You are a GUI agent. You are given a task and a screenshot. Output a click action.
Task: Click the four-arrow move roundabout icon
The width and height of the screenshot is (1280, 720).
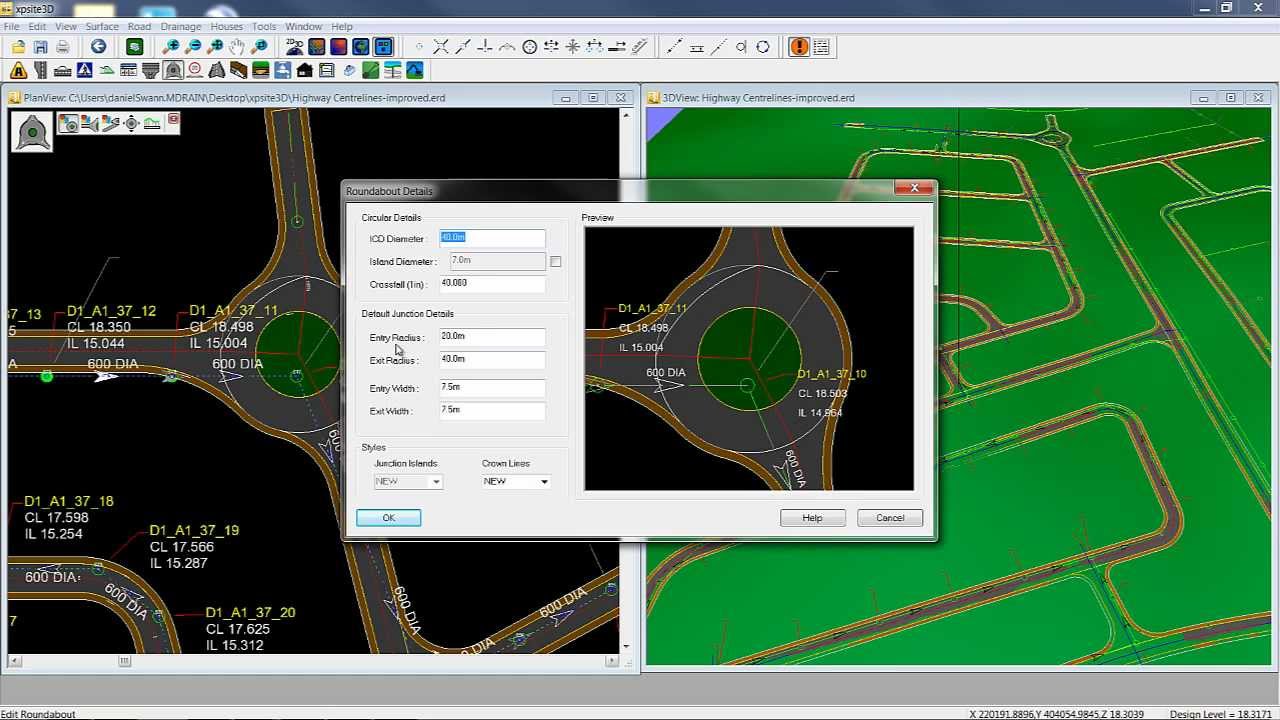[x=131, y=123]
